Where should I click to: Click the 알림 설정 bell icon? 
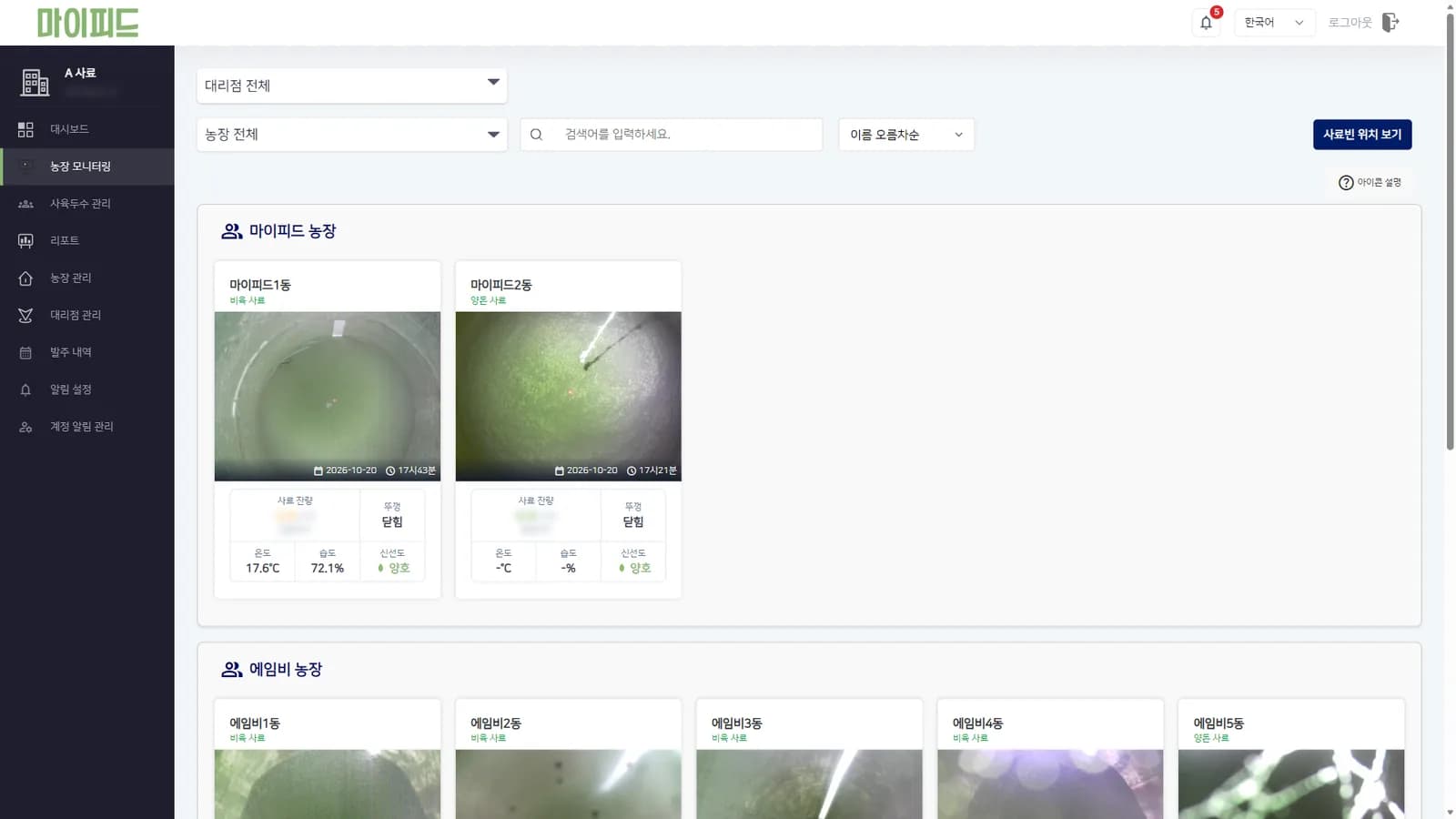coord(25,390)
